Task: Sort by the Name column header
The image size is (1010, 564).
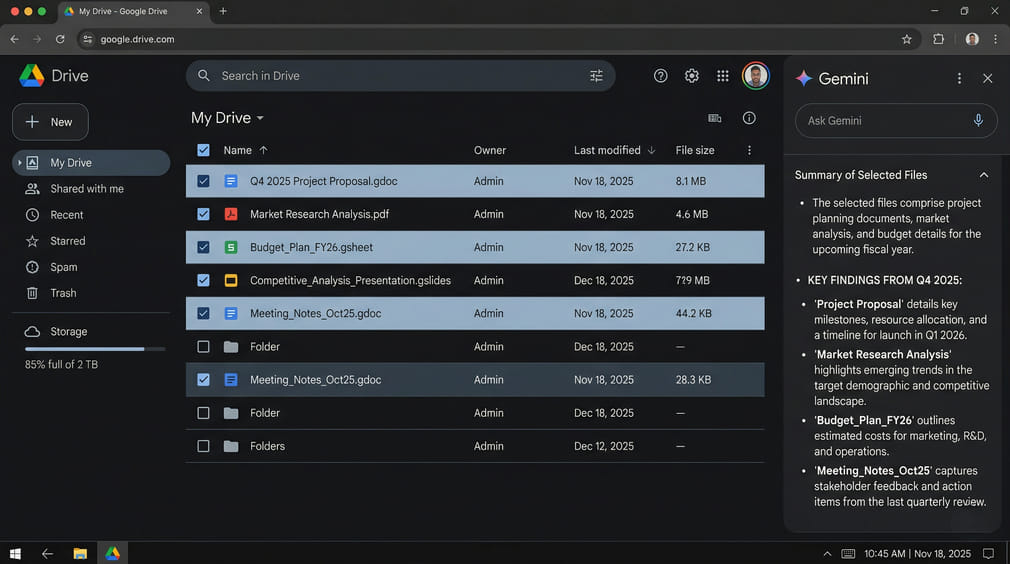Action: (238, 150)
